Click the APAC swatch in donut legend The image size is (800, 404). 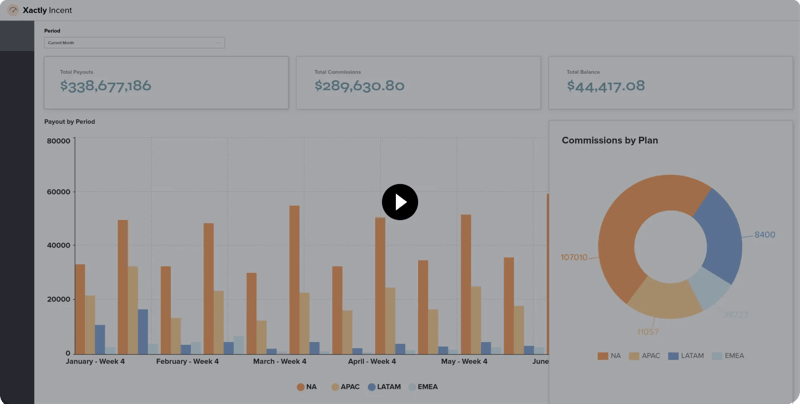pos(634,356)
